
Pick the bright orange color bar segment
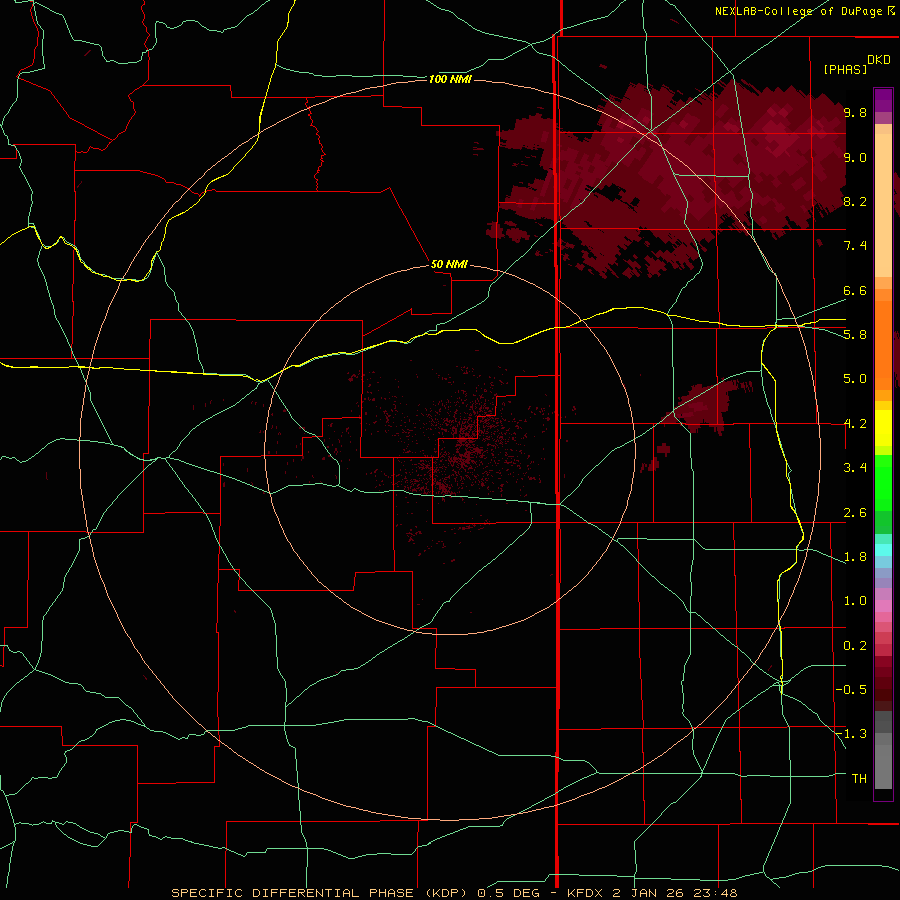[883, 344]
